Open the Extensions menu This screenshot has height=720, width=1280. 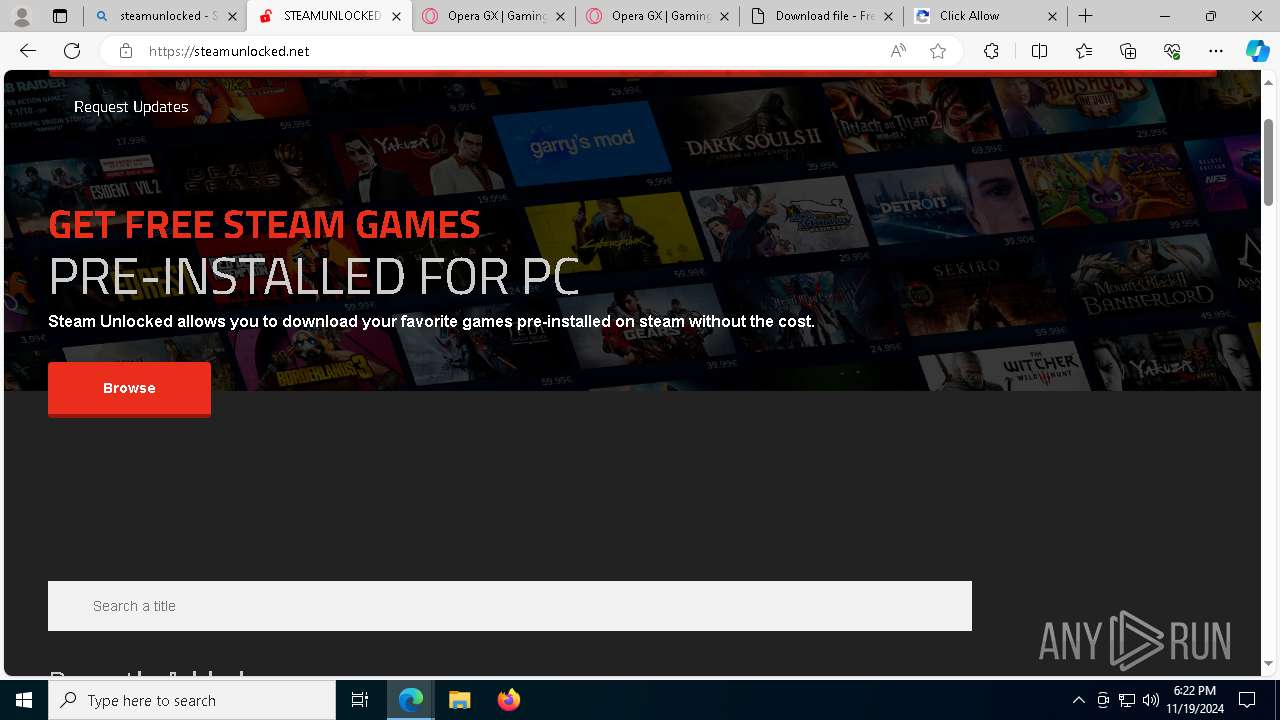(x=991, y=51)
